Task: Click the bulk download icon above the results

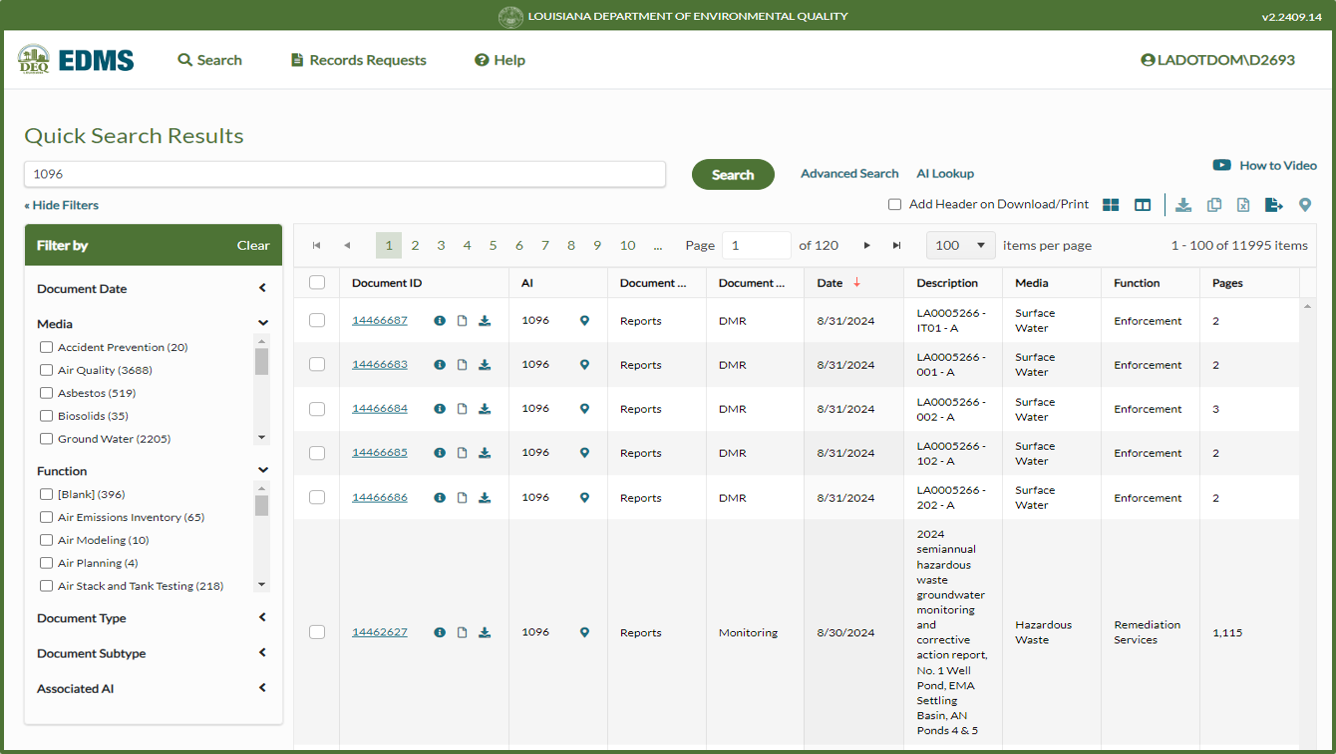Action: [1183, 205]
